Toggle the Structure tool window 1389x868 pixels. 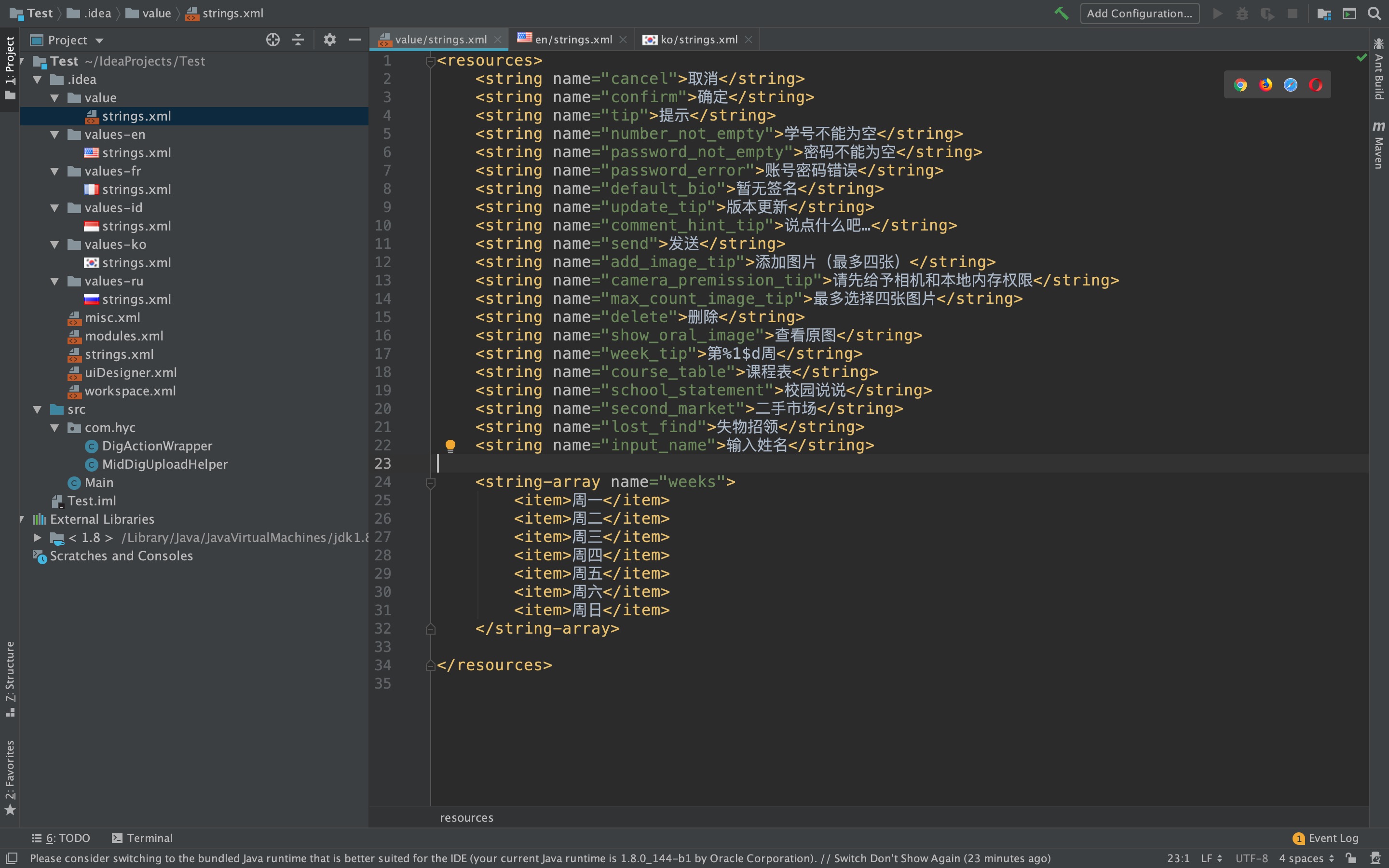pos(10,678)
